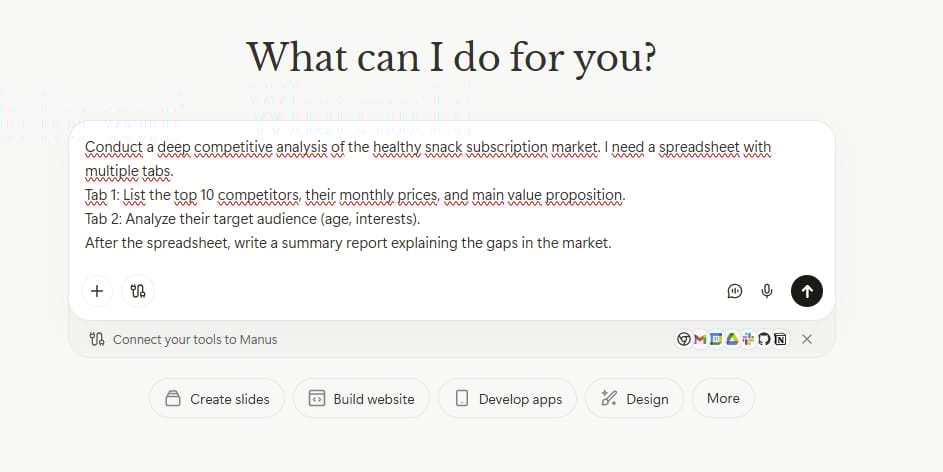Expand the More options menu
This screenshot has width=943, height=472.
723,398
